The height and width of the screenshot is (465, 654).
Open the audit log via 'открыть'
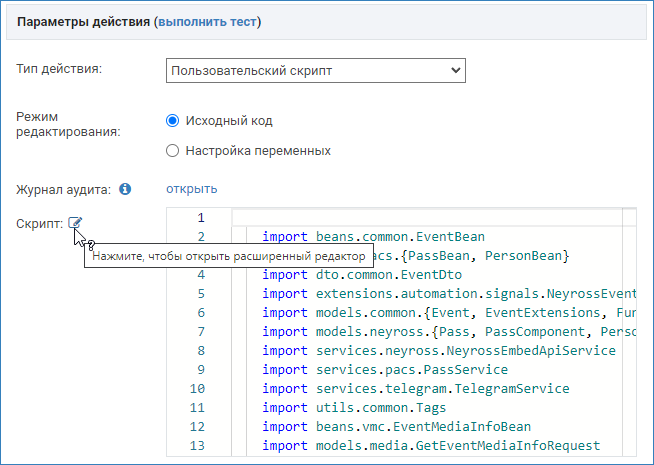coord(191,189)
